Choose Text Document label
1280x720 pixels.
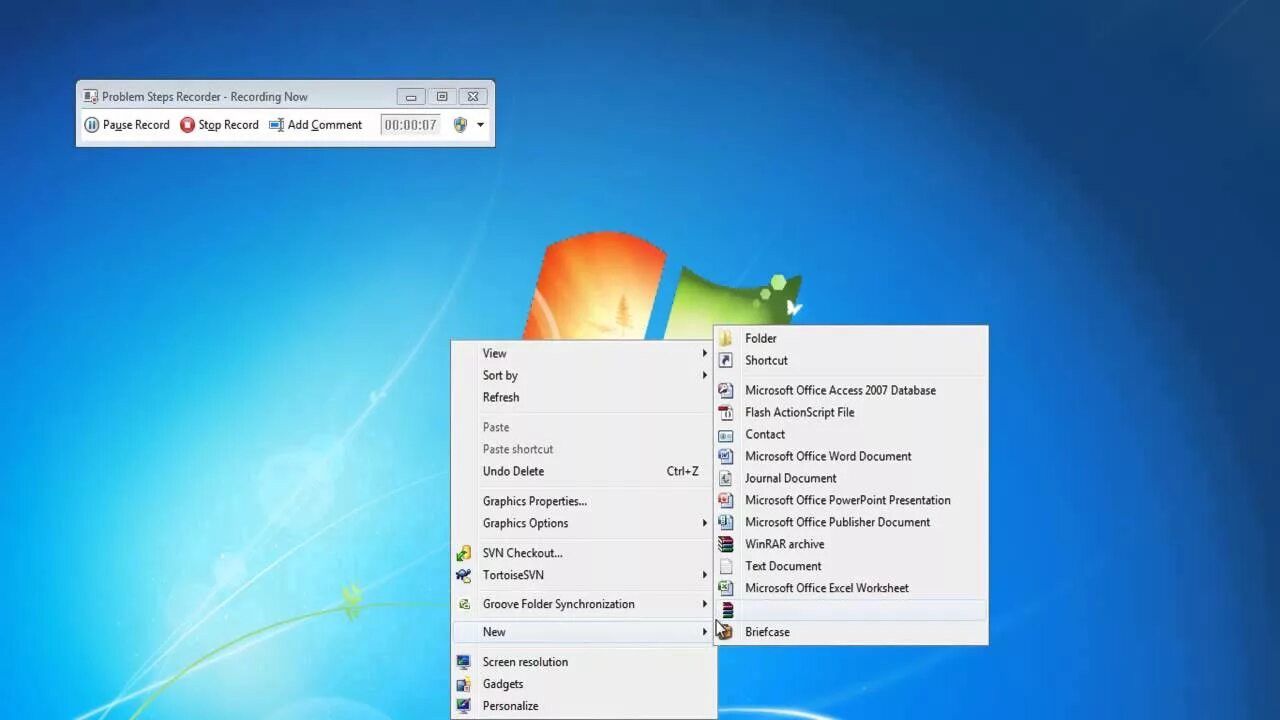[783, 566]
